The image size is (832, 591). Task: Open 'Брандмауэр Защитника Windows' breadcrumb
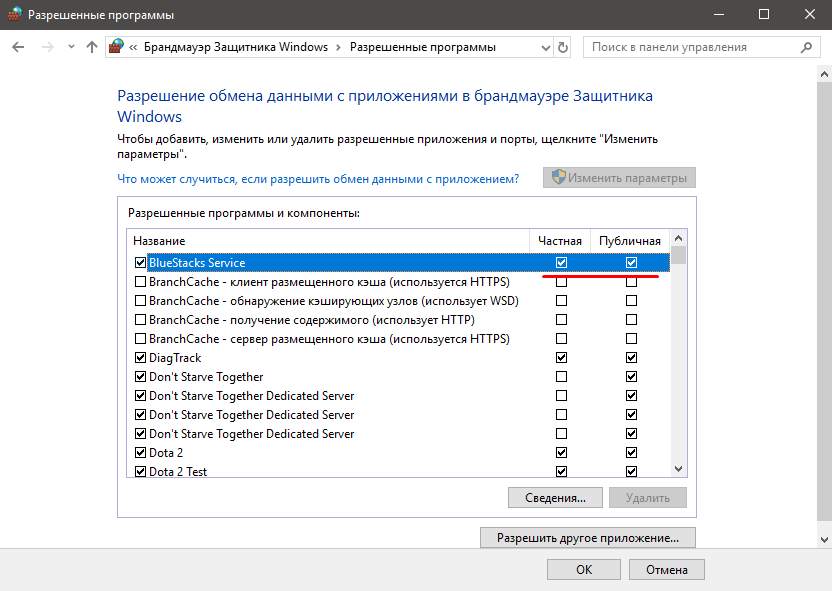point(236,47)
